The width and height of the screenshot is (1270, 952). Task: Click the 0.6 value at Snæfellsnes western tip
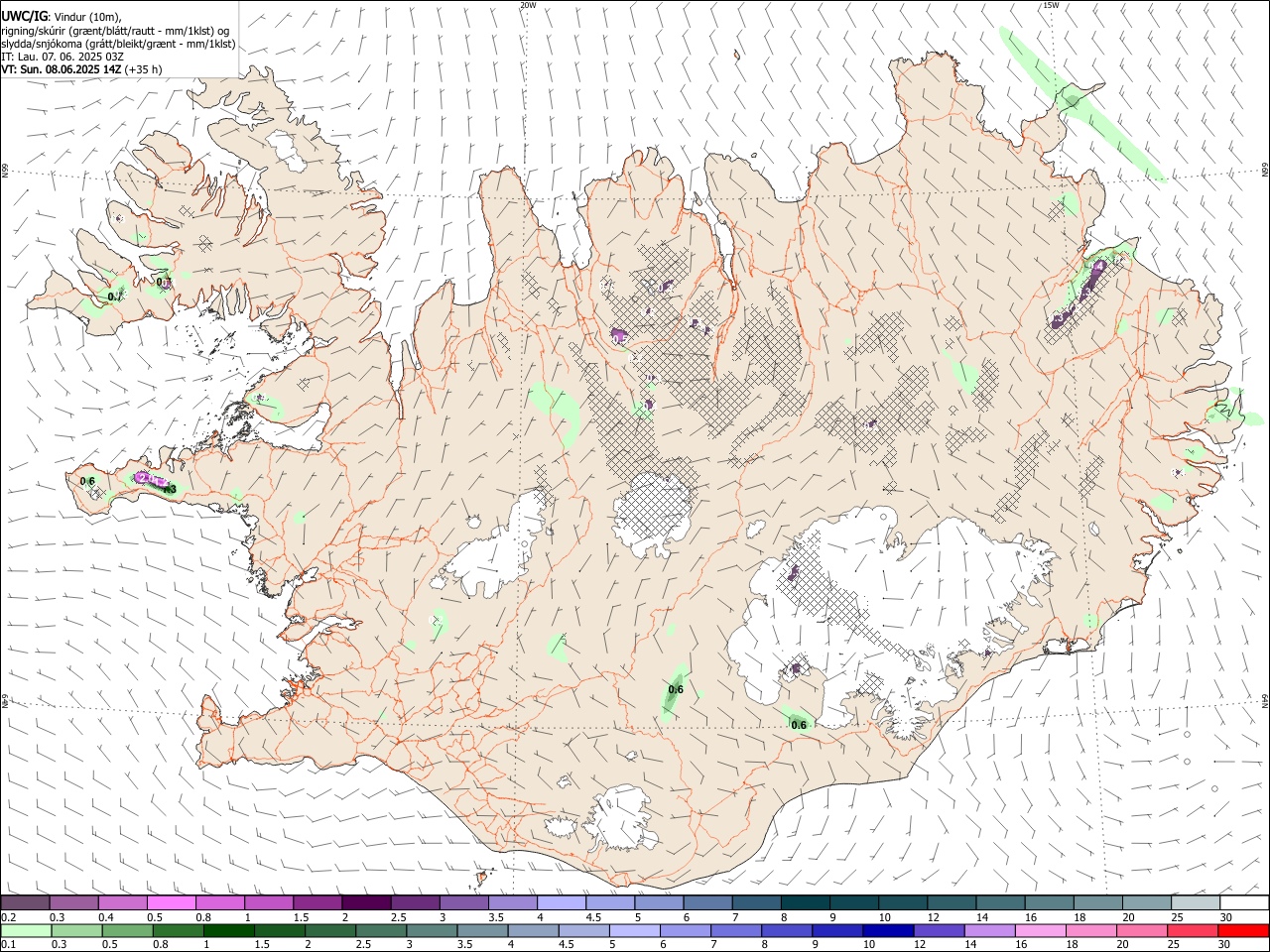coord(87,481)
